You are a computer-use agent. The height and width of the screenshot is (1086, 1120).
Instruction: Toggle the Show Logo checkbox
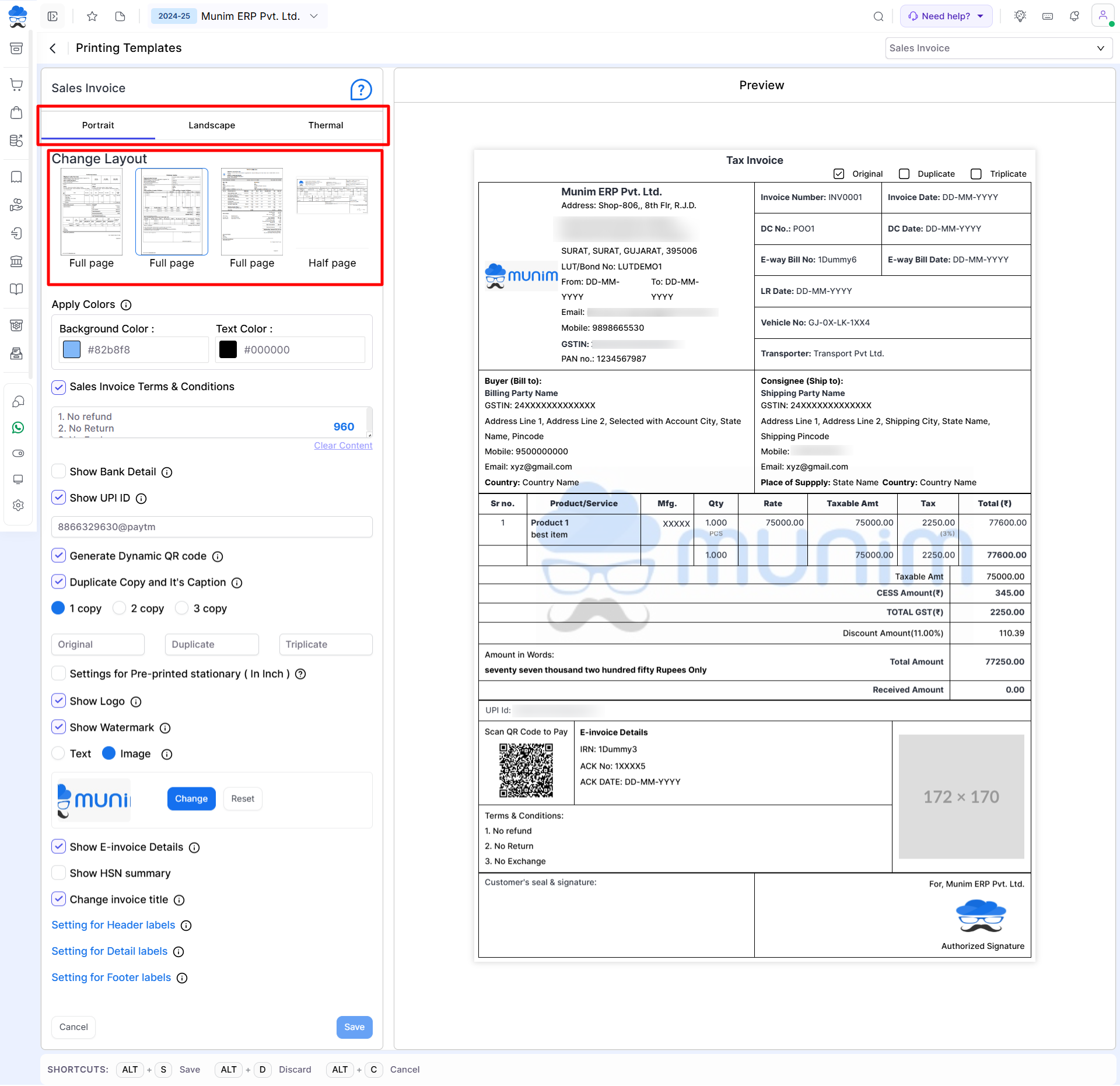pyautogui.click(x=58, y=701)
